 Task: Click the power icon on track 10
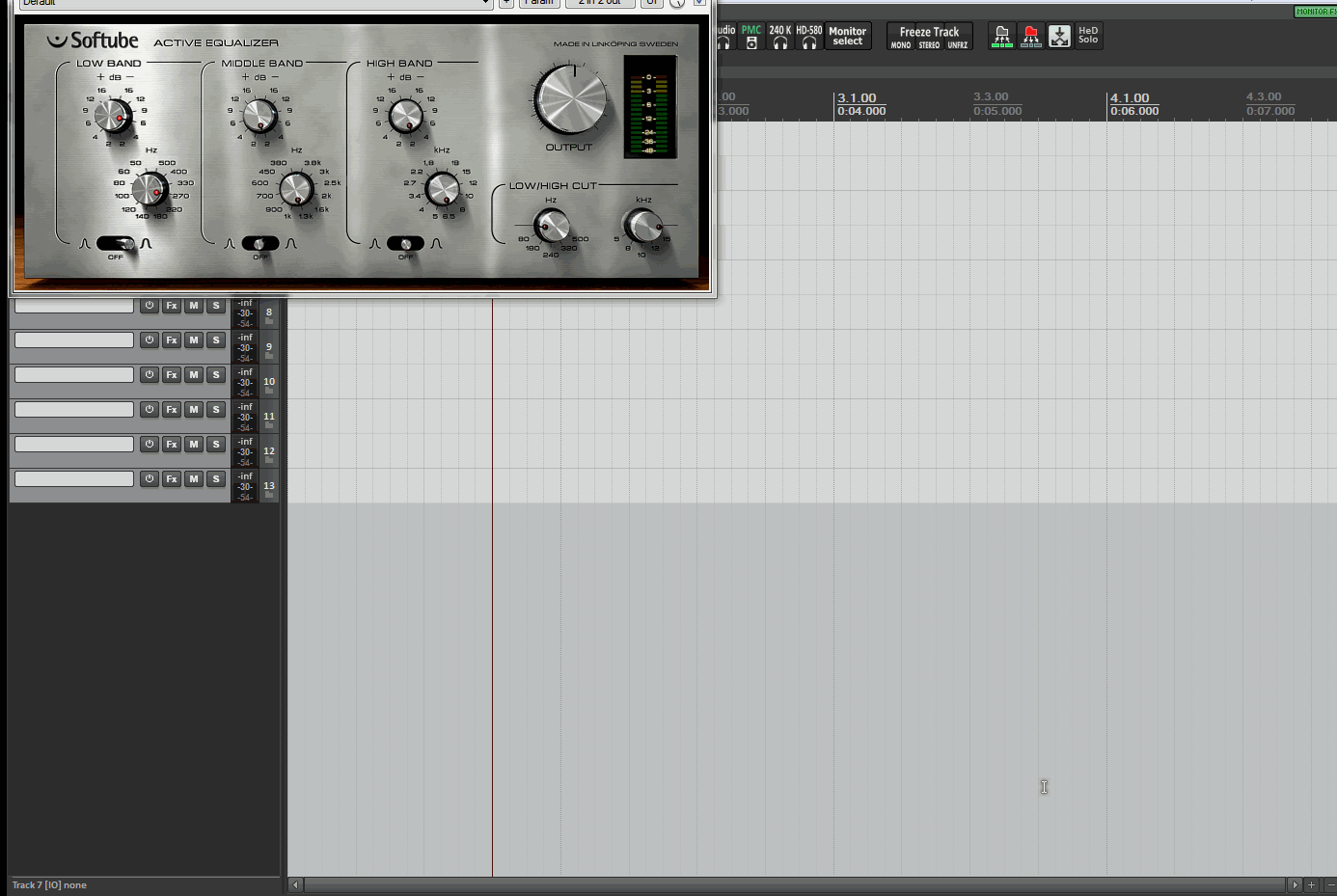(150, 375)
